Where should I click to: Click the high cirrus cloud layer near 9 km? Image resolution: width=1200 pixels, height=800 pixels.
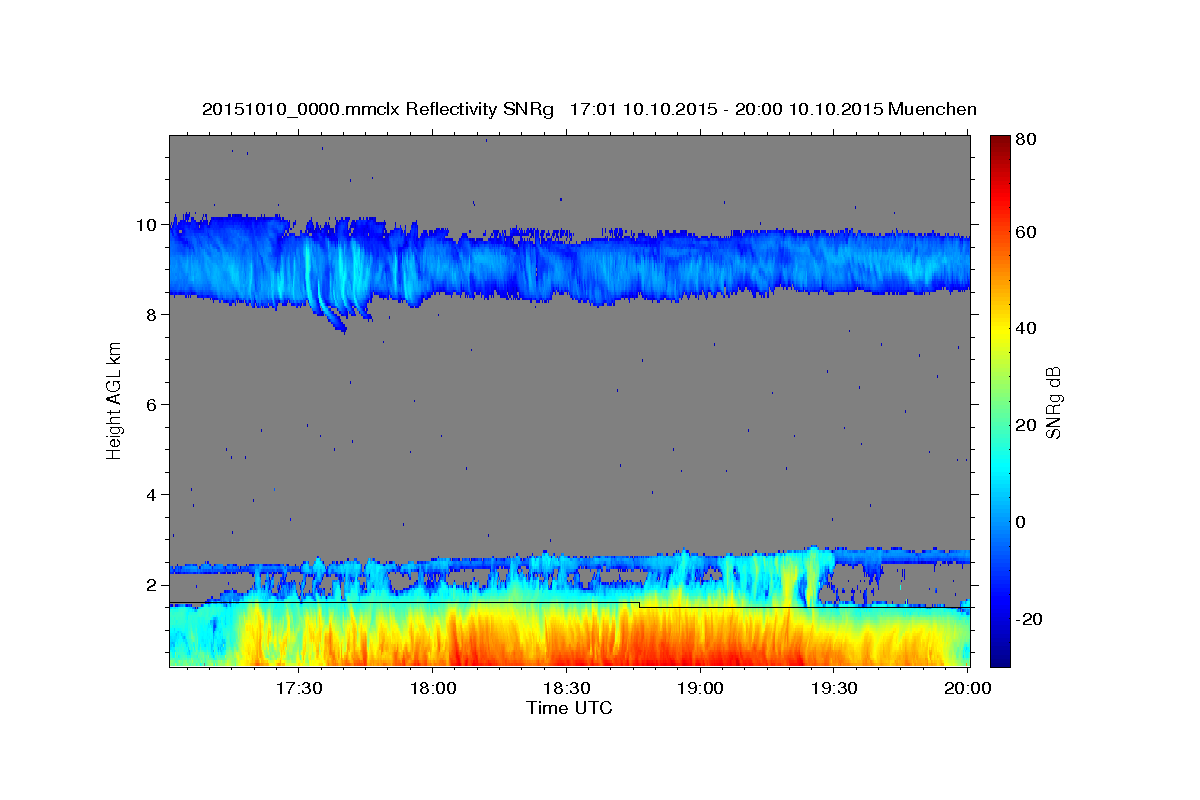(570, 265)
